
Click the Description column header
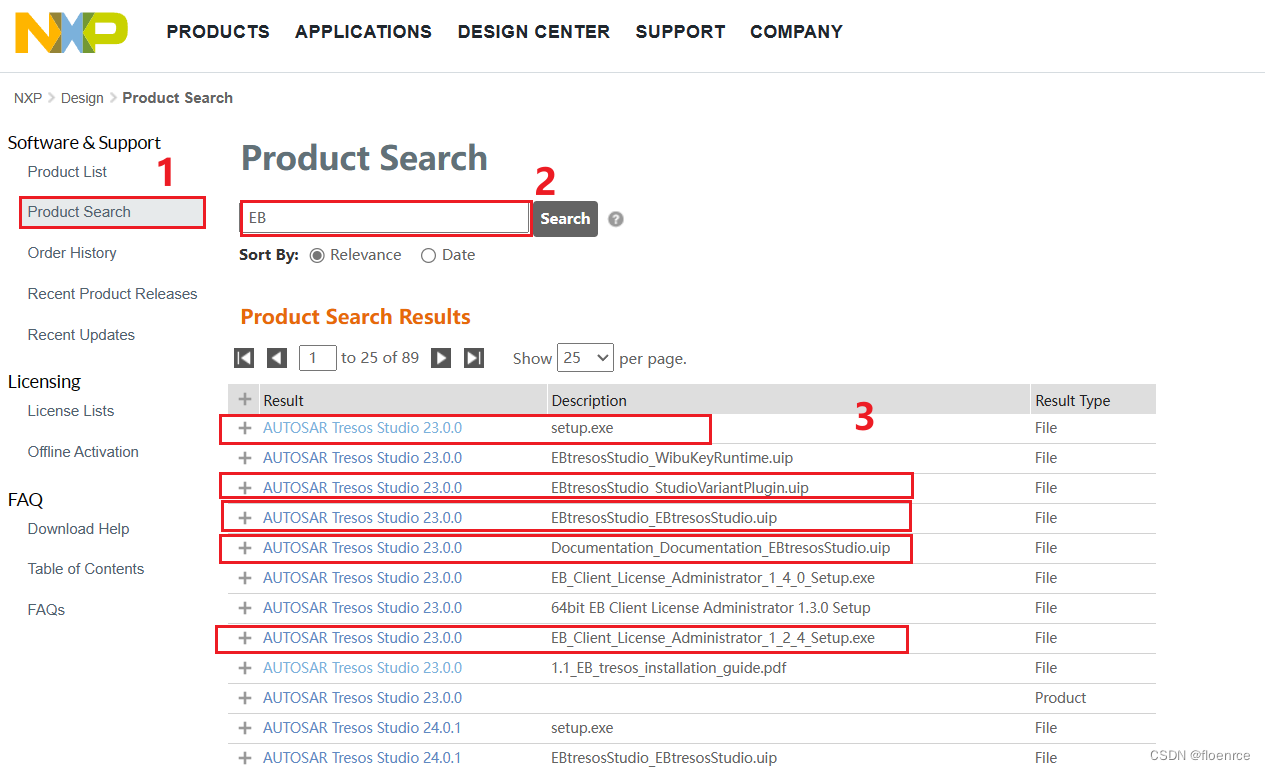(589, 400)
